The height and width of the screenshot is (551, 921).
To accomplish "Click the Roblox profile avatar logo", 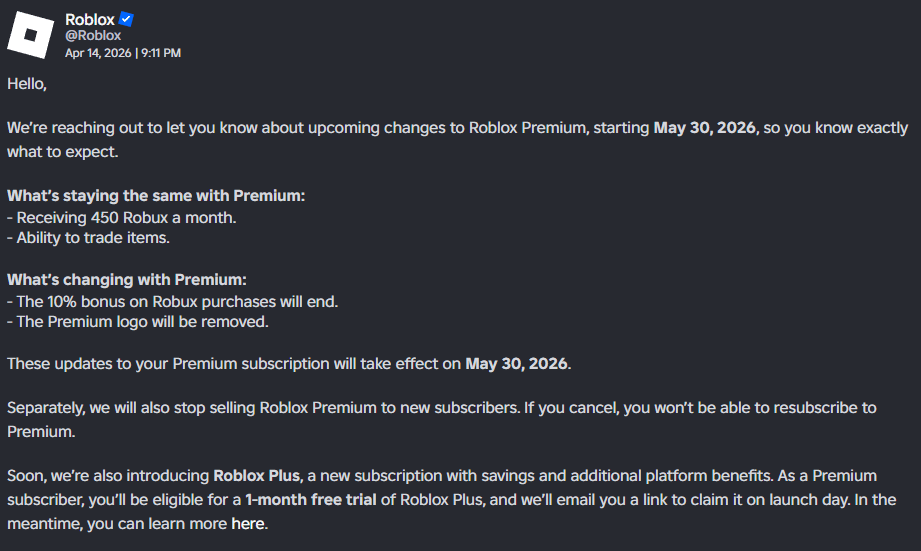I will click(x=31, y=35).
